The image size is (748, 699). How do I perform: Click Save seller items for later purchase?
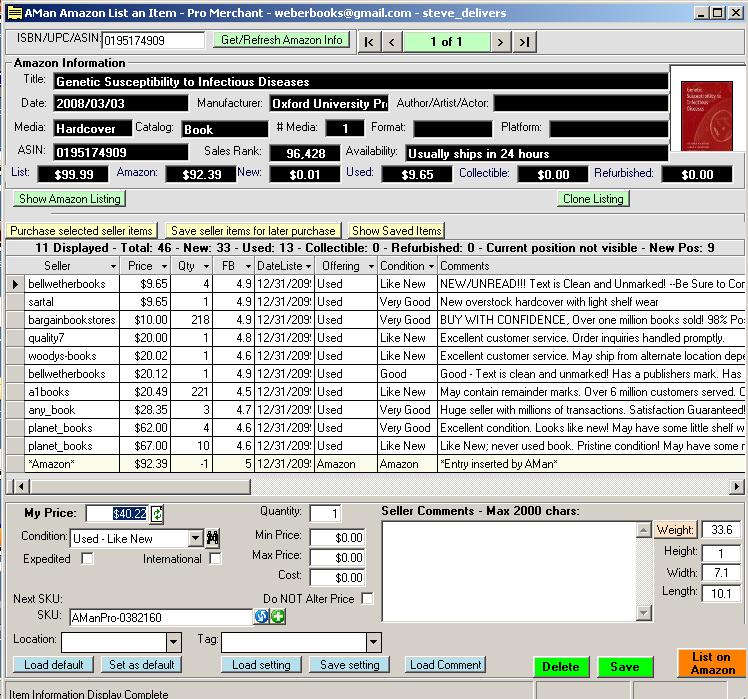click(x=253, y=230)
